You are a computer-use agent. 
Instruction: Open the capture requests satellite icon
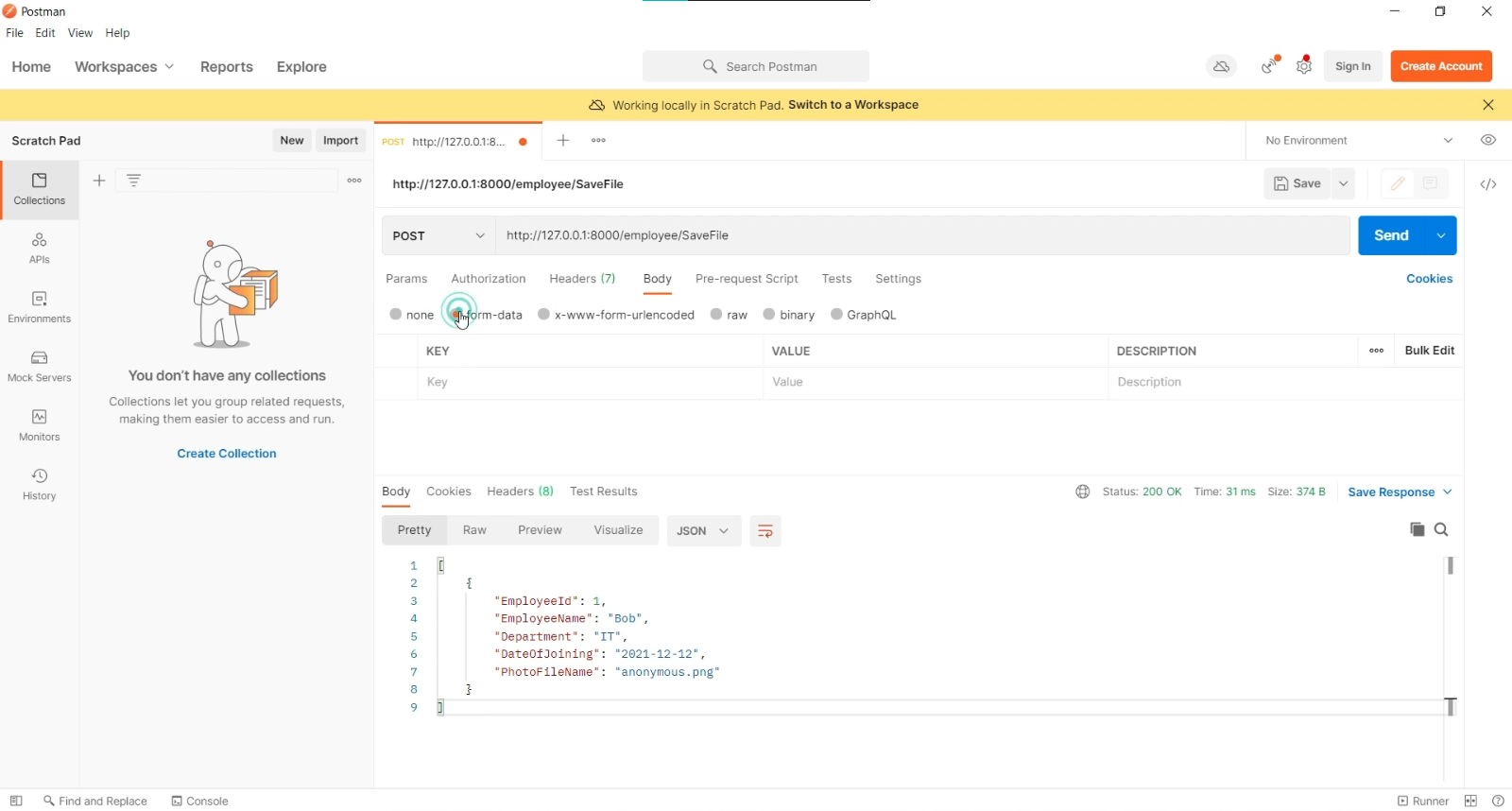pos(1271,66)
